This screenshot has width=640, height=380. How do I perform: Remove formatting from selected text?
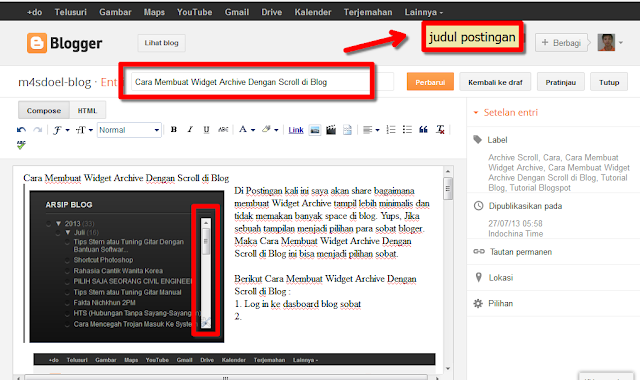pyautogui.click(x=440, y=129)
